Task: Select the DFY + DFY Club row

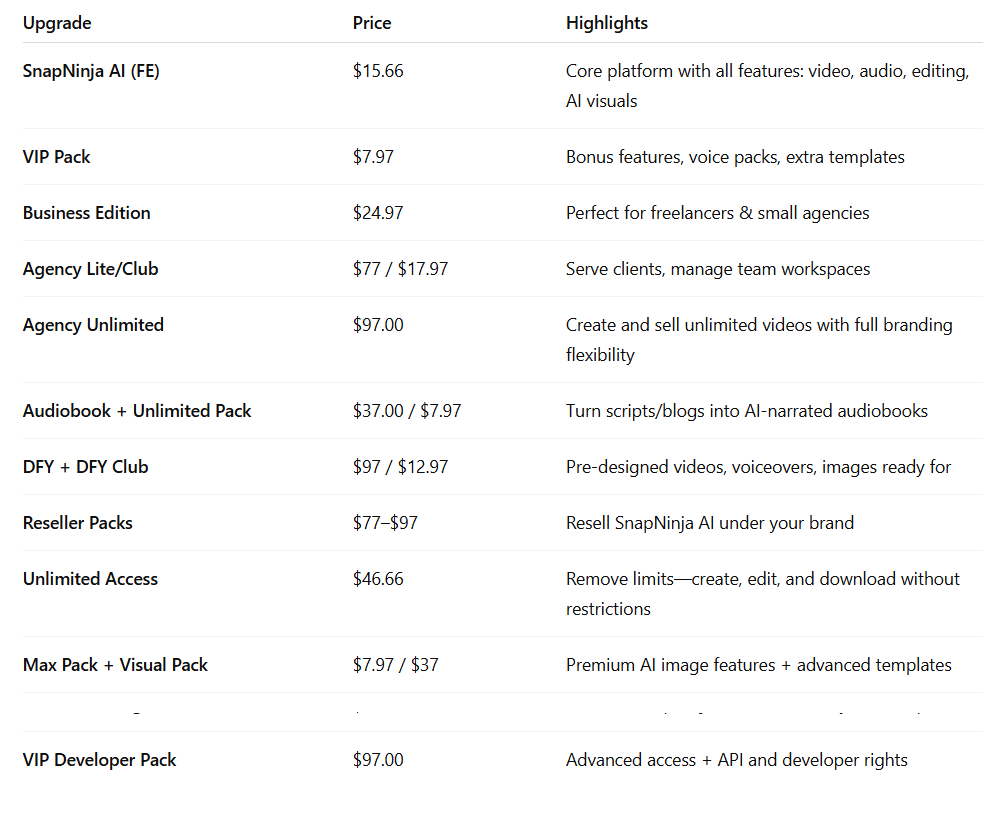Action: pos(503,467)
